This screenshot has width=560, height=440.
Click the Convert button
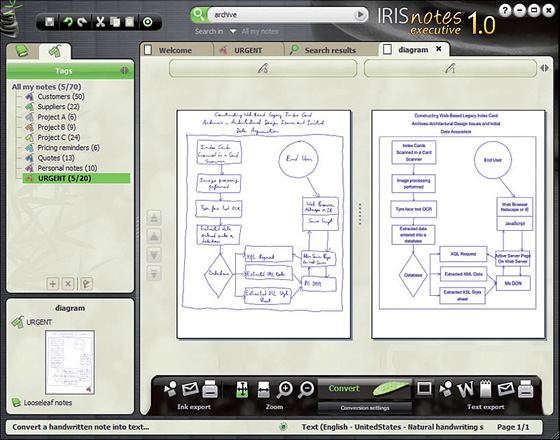(365, 389)
